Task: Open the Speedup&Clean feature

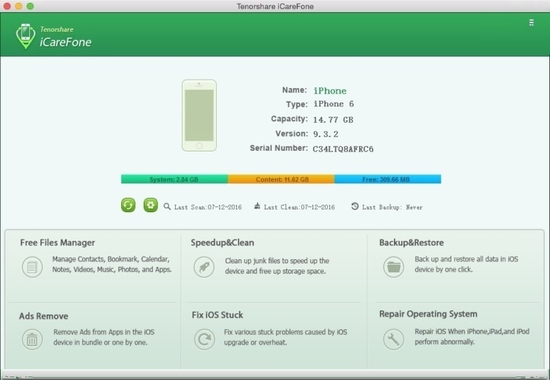Action: coord(222,243)
